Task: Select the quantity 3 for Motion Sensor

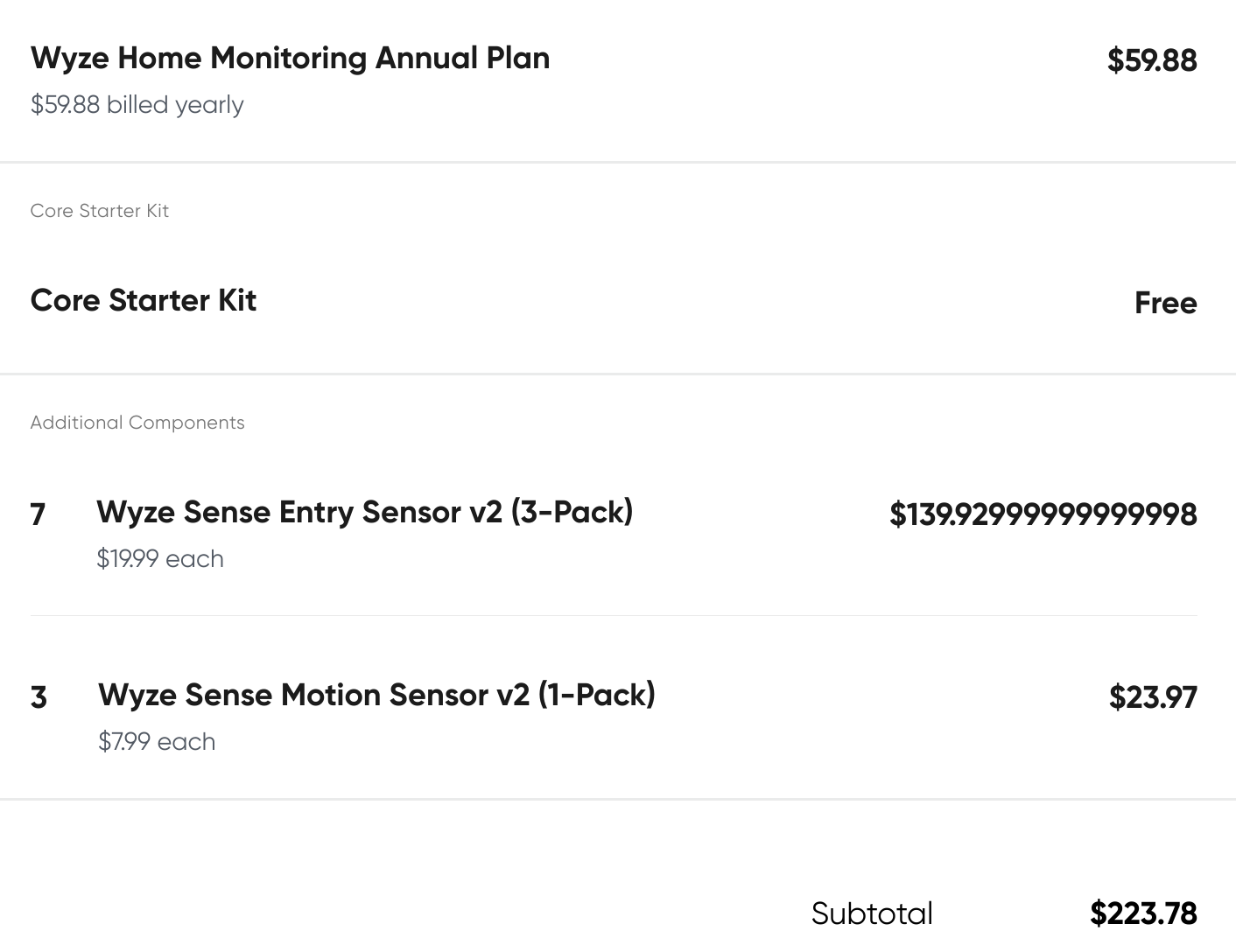Action: [39, 697]
